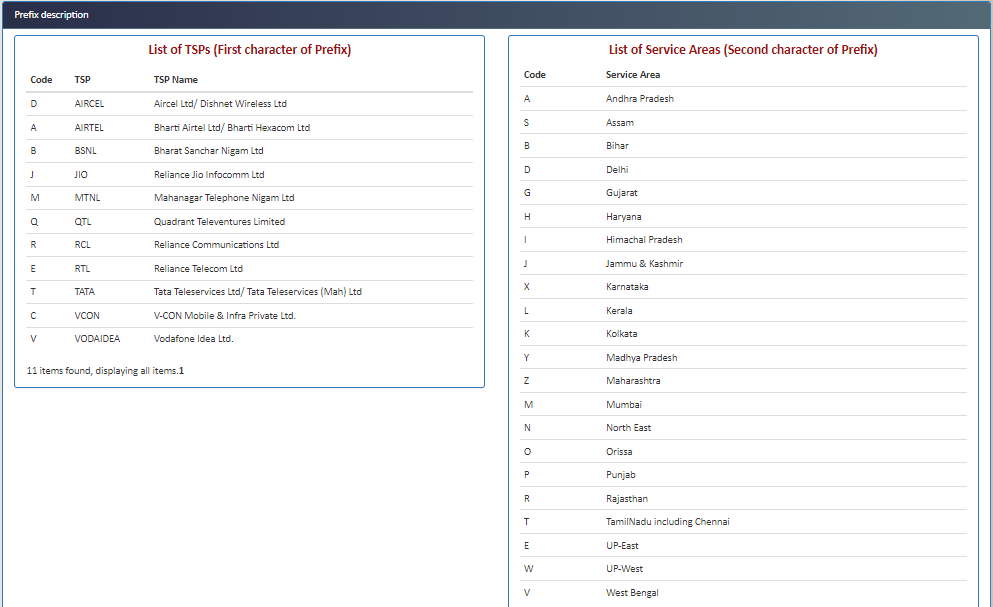
Task: Select the MTNL TSP cell
Action: click(x=87, y=198)
